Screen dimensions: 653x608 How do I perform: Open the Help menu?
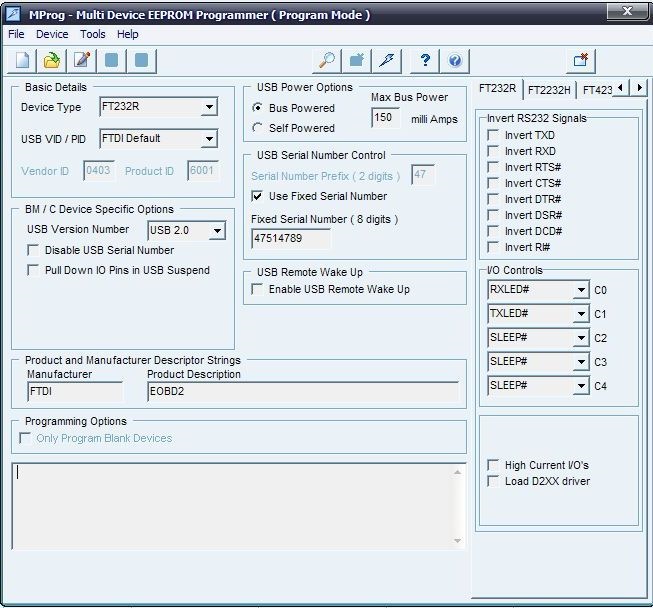pos(127,34)
